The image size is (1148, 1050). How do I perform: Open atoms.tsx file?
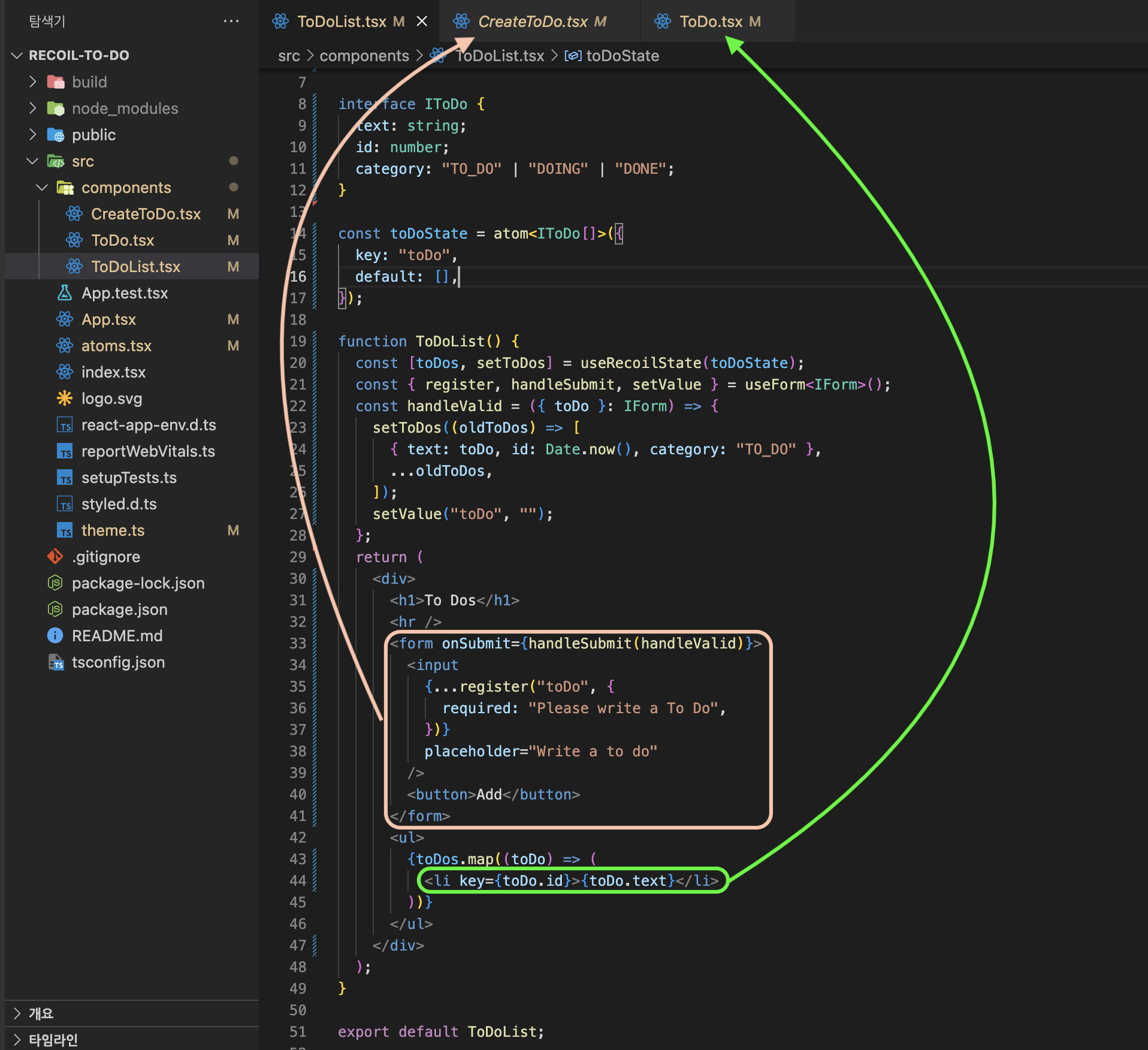pos(116,346)
